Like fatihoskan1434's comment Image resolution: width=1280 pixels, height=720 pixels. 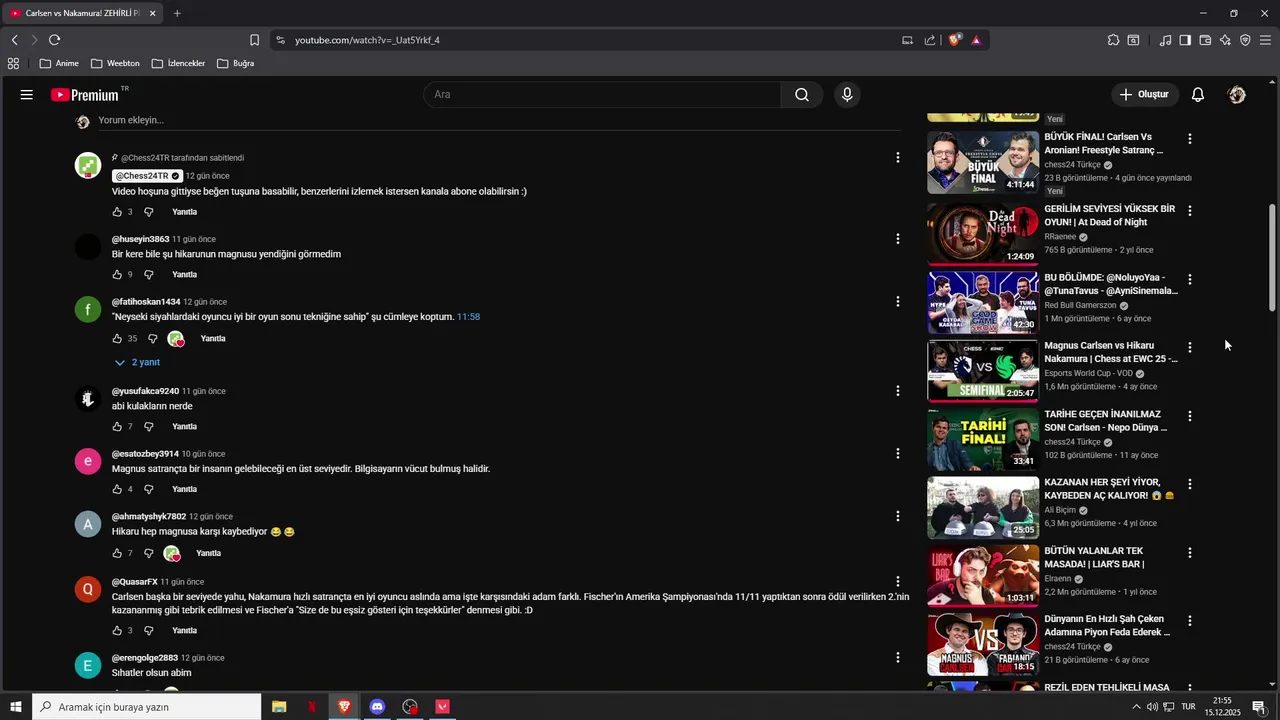(x=117, y=339)
